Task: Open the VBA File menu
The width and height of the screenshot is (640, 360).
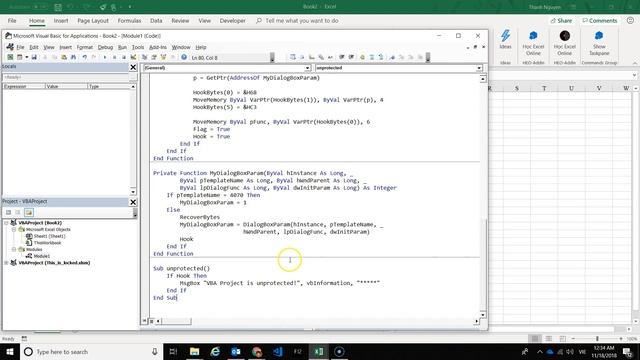Action: click(20, 47)
